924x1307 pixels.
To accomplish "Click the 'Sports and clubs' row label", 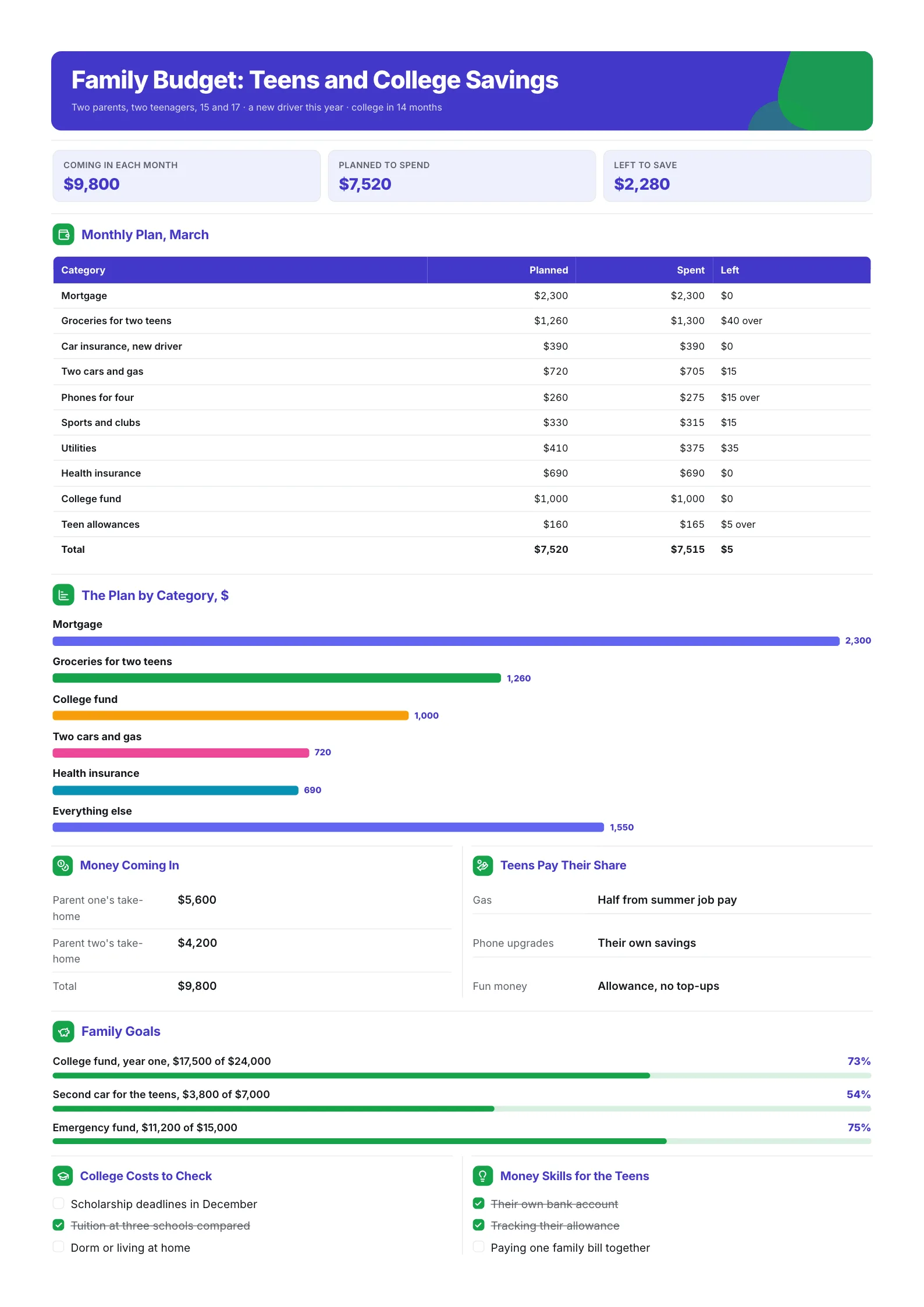I will point(101,422).
